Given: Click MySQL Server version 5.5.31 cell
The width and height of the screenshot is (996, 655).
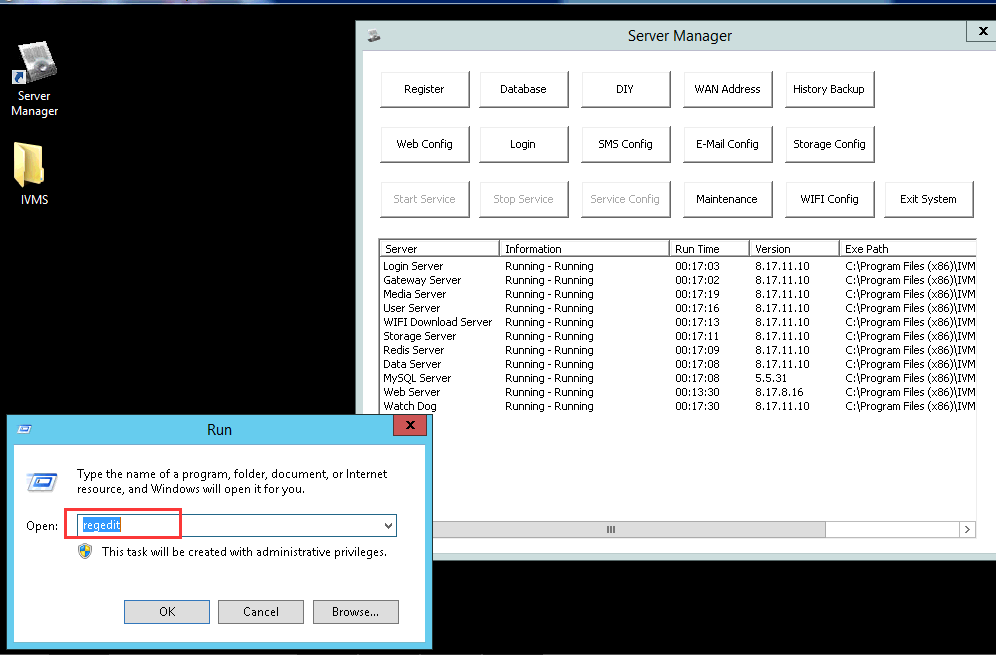Looking at the screenshot, I should point(771,378).
